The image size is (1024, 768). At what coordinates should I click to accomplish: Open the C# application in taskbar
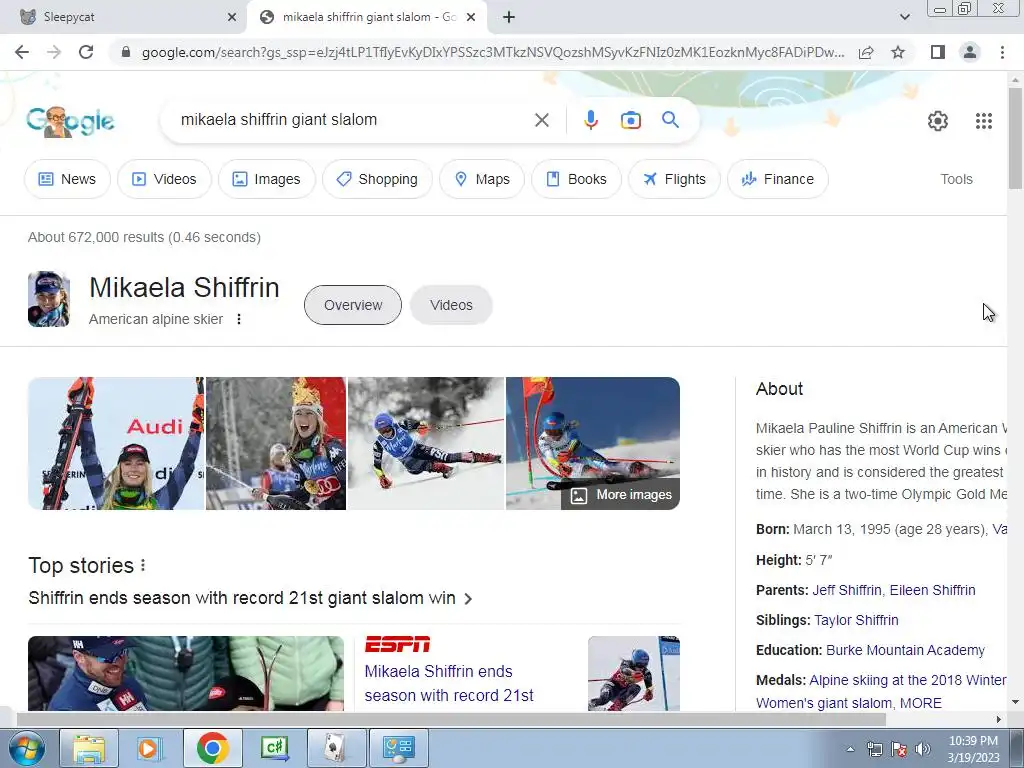[274, 748]
